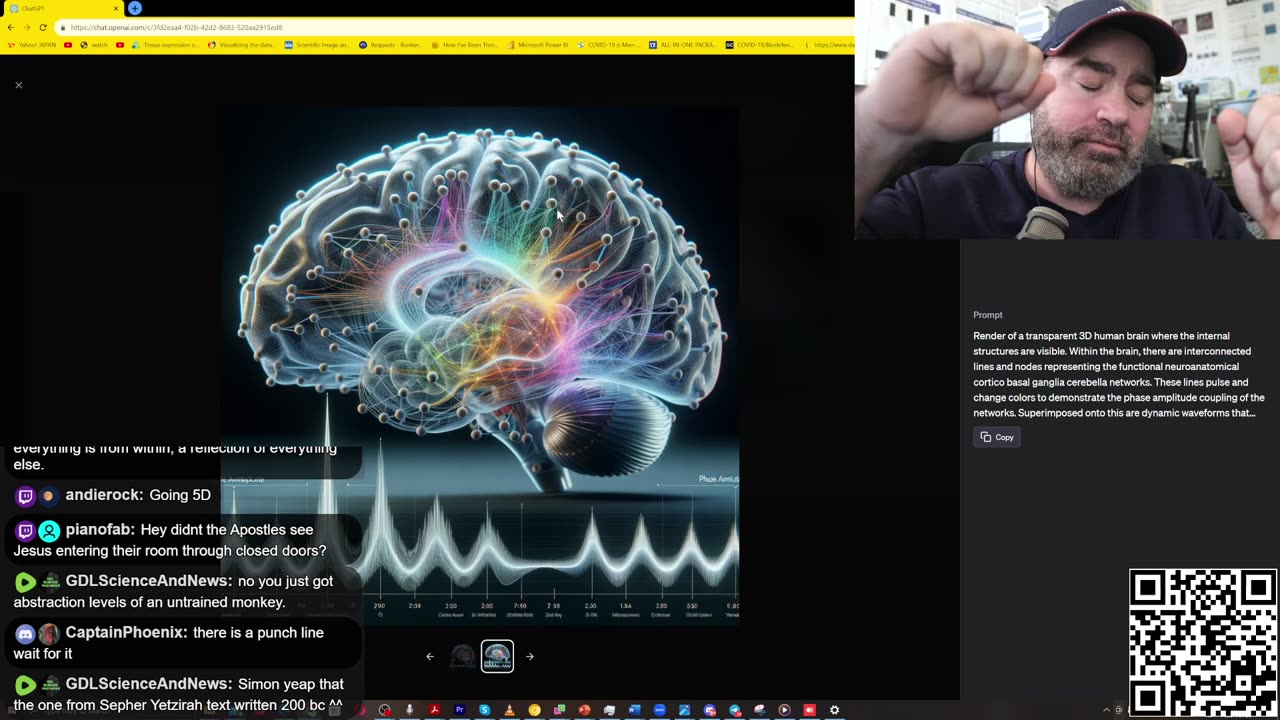Open Adobe Premiere Pro from taskbar
1280x720 pixels.
point(459,710)
